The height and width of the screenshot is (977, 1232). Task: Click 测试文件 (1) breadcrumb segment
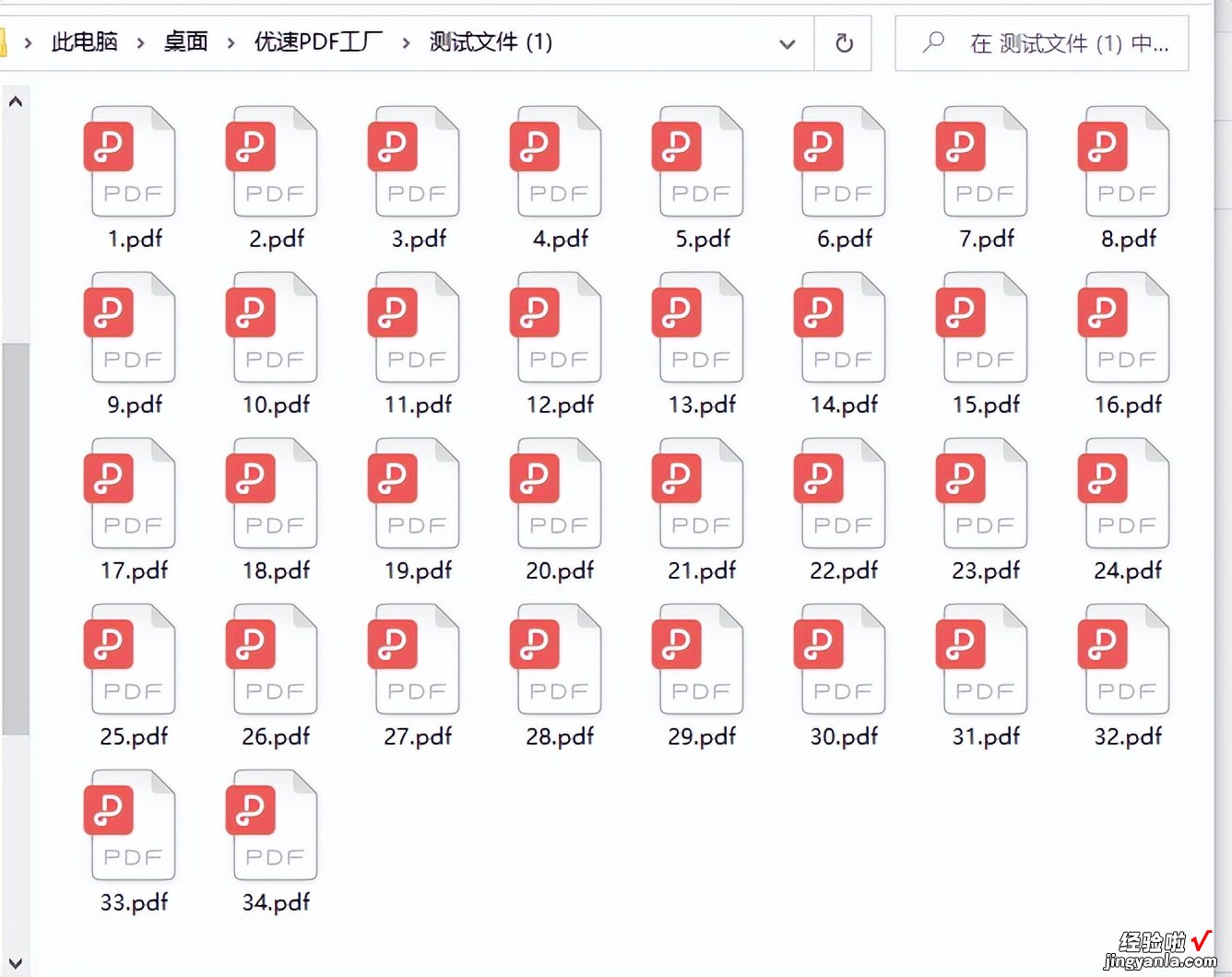click(x=491, y=41)
